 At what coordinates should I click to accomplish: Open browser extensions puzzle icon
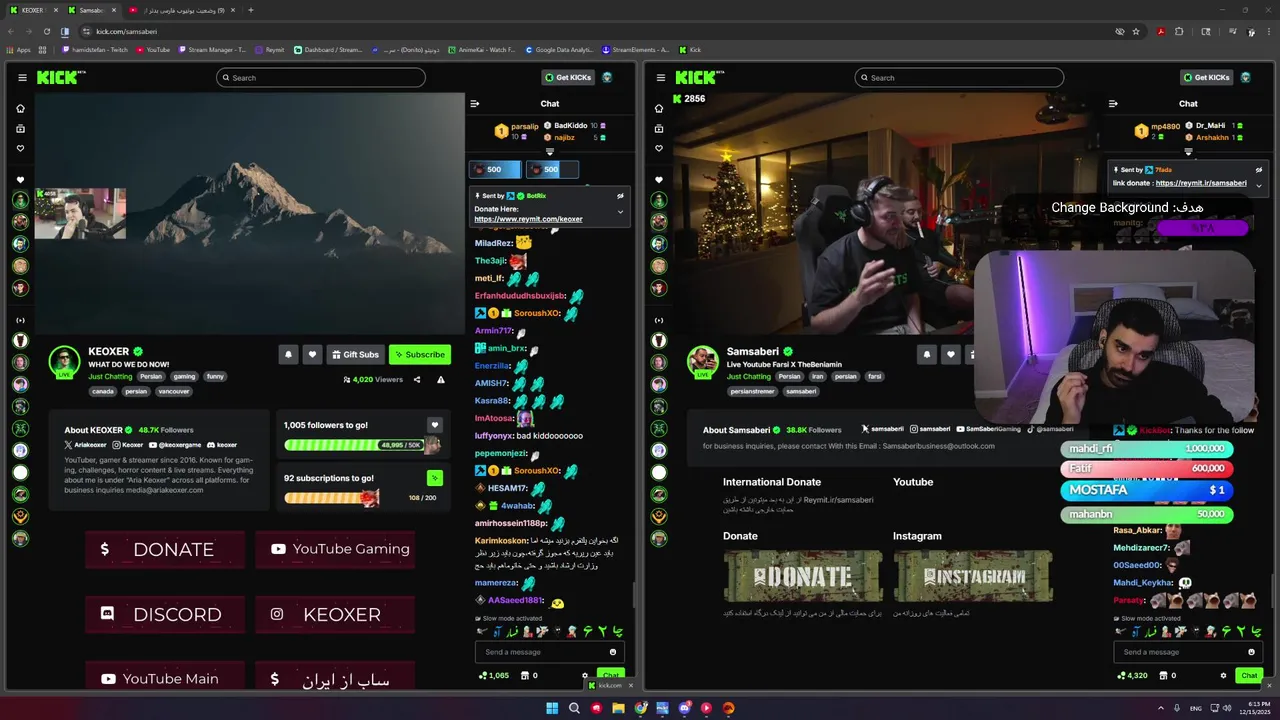coord(1179,31)
